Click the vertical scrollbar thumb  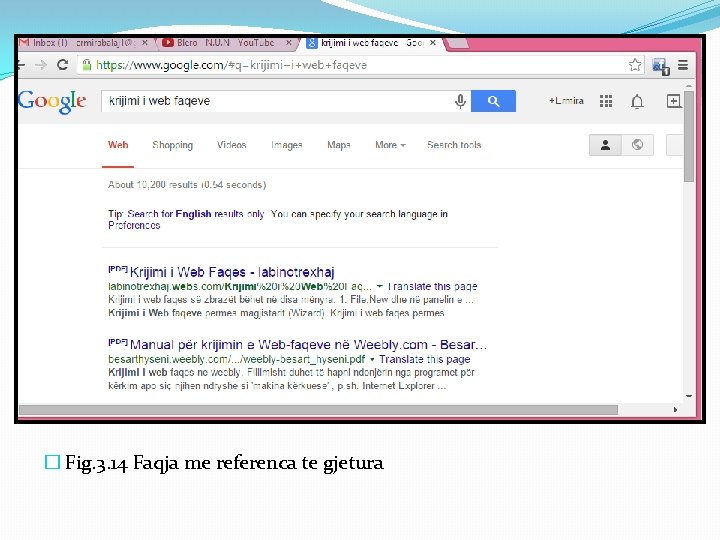689,136
